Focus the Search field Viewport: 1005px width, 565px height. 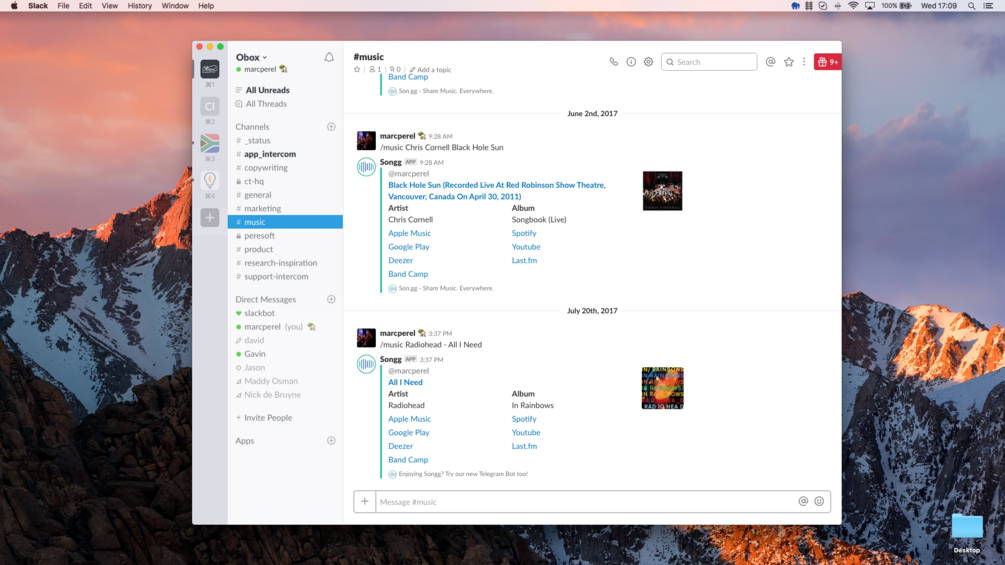pyautogui.click(x=709, y=62)
